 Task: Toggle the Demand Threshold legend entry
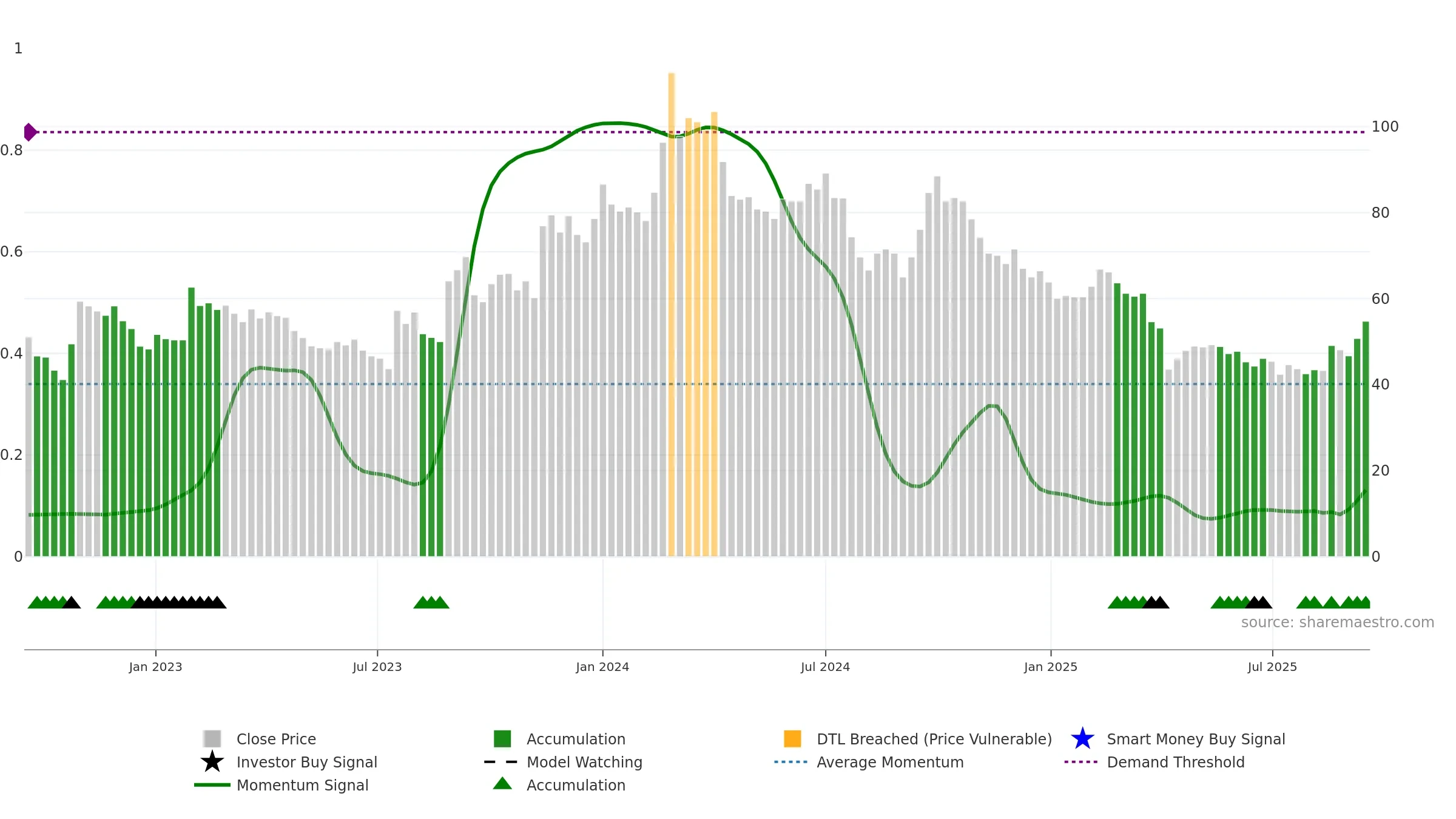[x=1154, y=762]
